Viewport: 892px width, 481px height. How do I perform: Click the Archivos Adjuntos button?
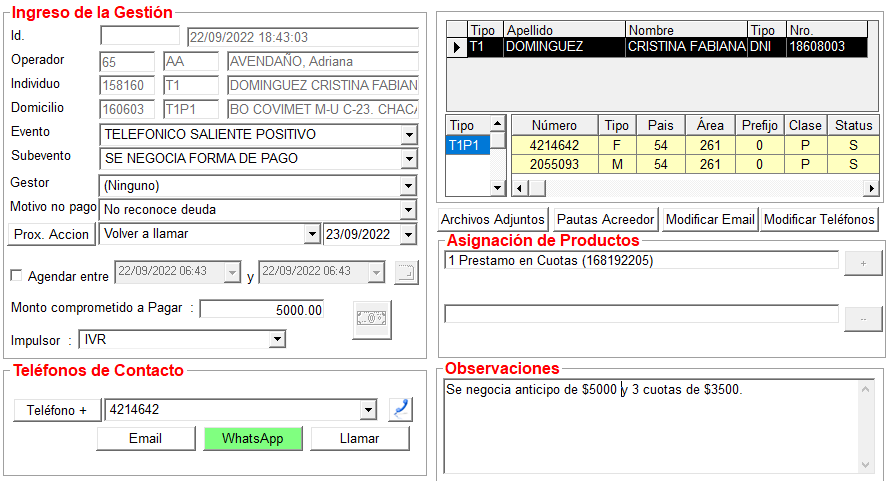coord(493,220)
